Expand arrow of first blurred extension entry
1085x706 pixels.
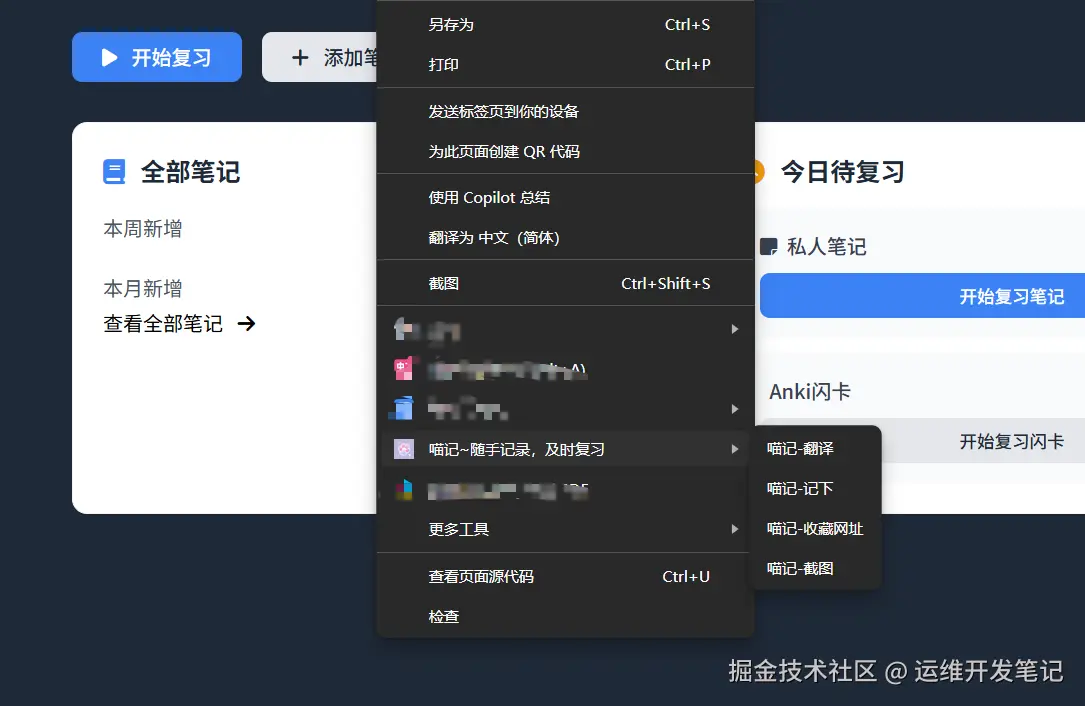pyautogui.click(x=735, y=329)
